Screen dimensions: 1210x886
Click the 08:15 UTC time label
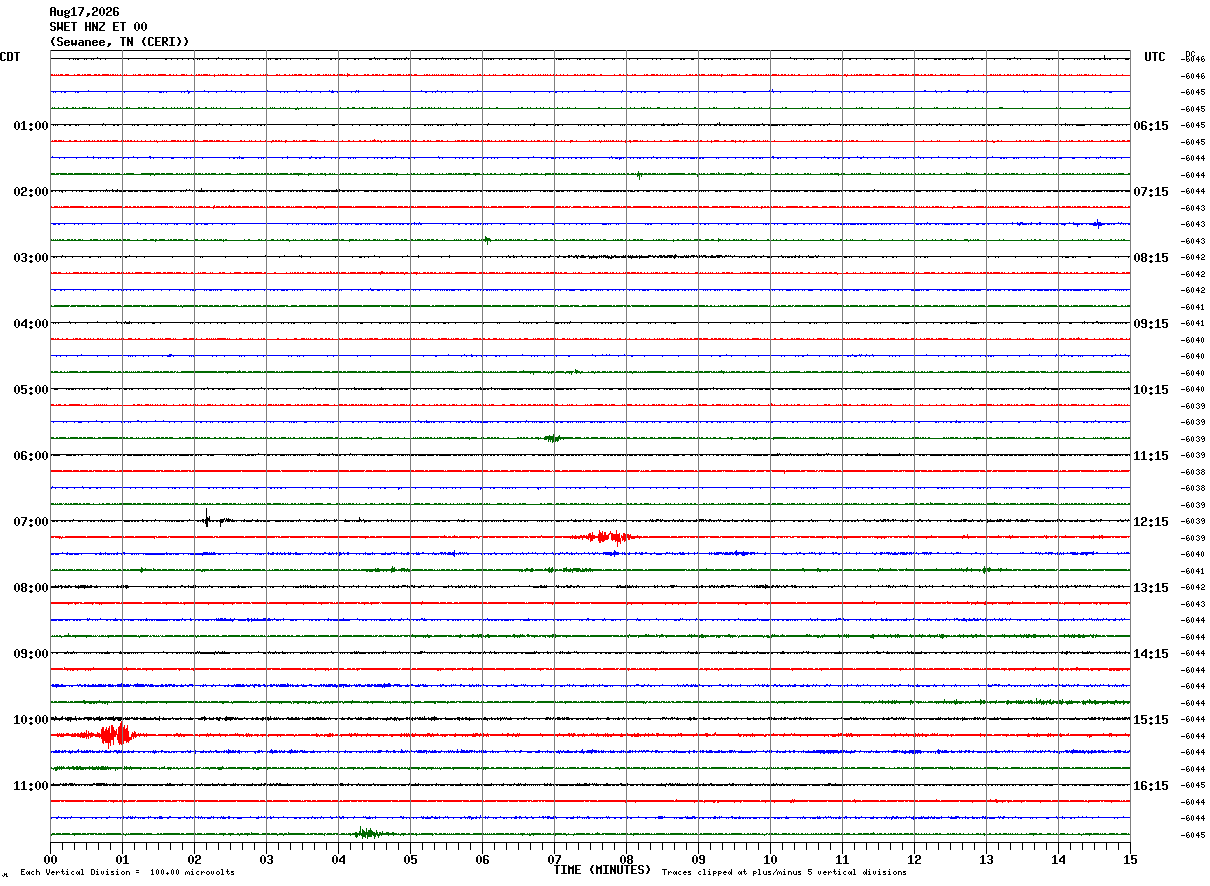(x=1151, y=258)
